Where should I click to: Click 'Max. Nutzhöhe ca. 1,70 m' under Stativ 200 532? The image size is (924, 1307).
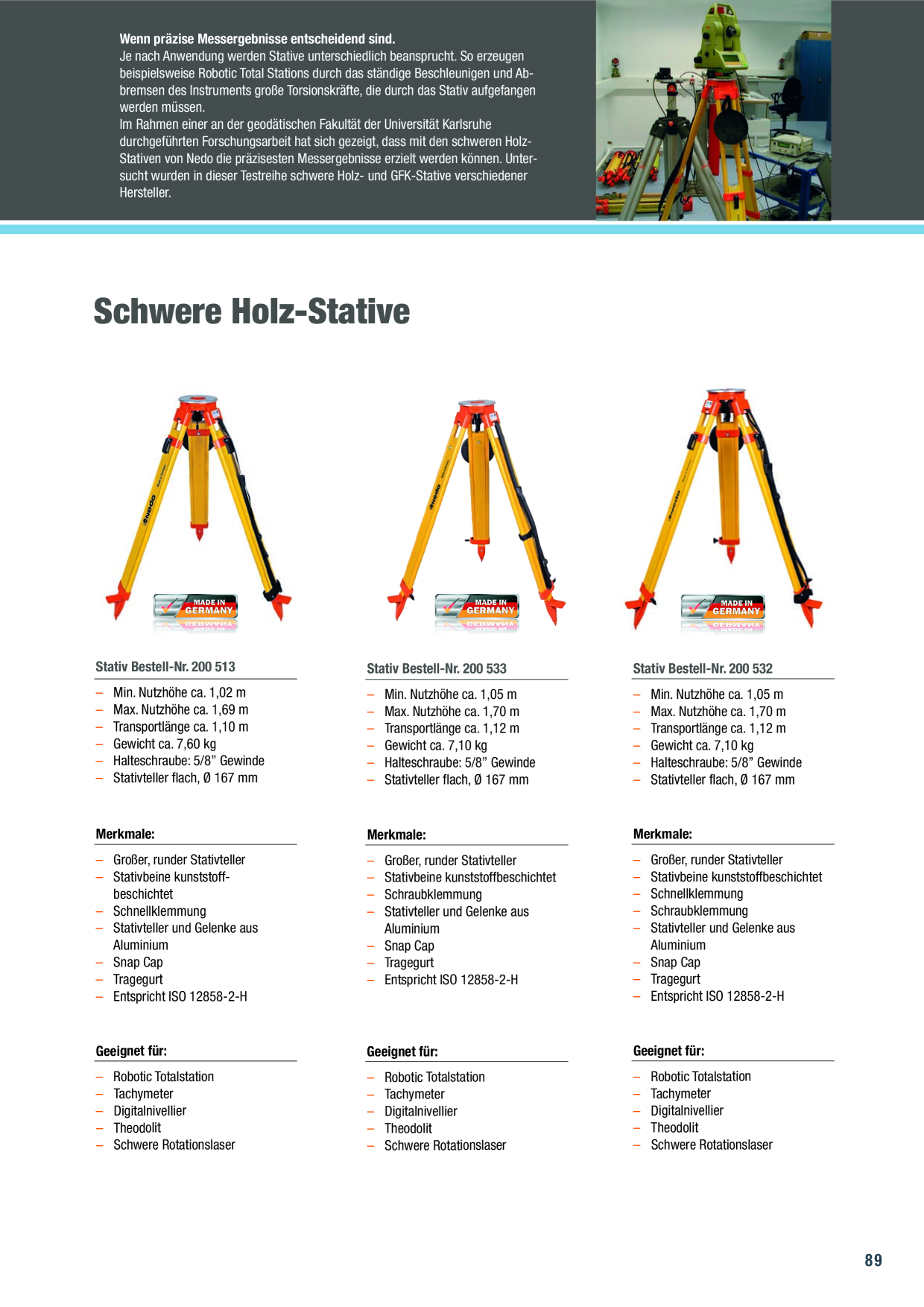(718, 712)
